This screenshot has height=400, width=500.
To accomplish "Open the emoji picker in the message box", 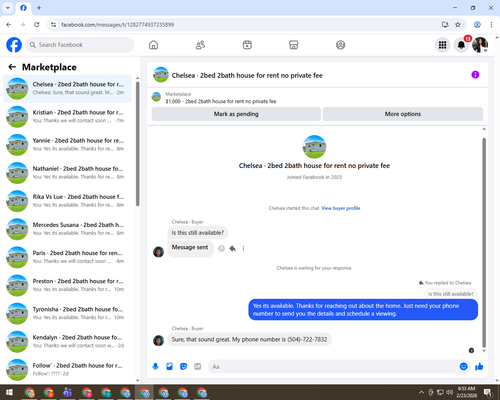I will click(x=463, y=367).
